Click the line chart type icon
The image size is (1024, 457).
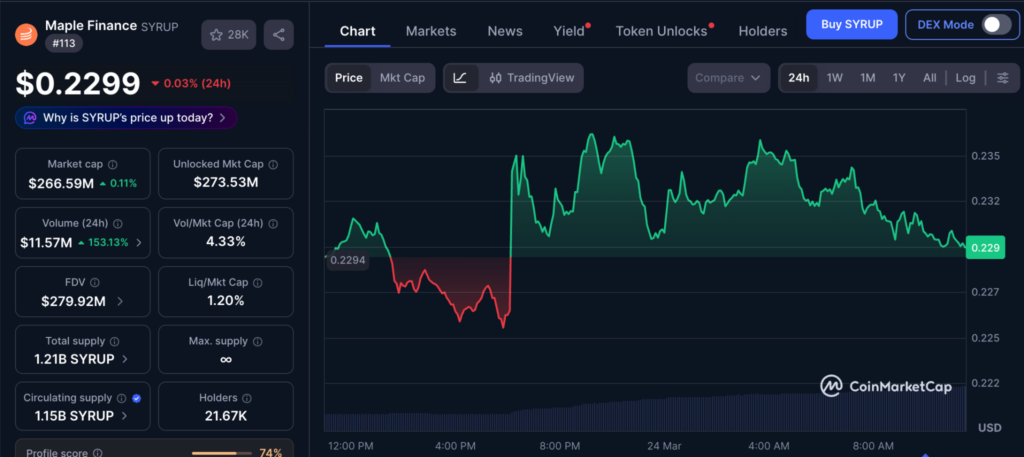tap(460, 78)
